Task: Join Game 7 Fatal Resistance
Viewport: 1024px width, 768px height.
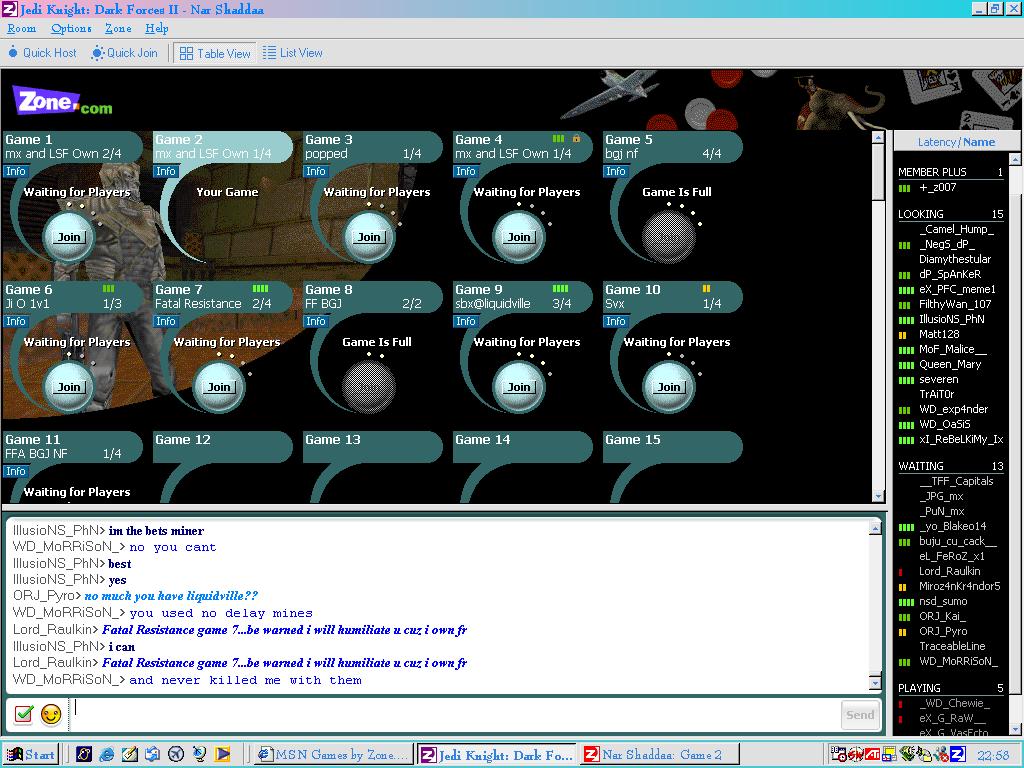Action: 219,387
